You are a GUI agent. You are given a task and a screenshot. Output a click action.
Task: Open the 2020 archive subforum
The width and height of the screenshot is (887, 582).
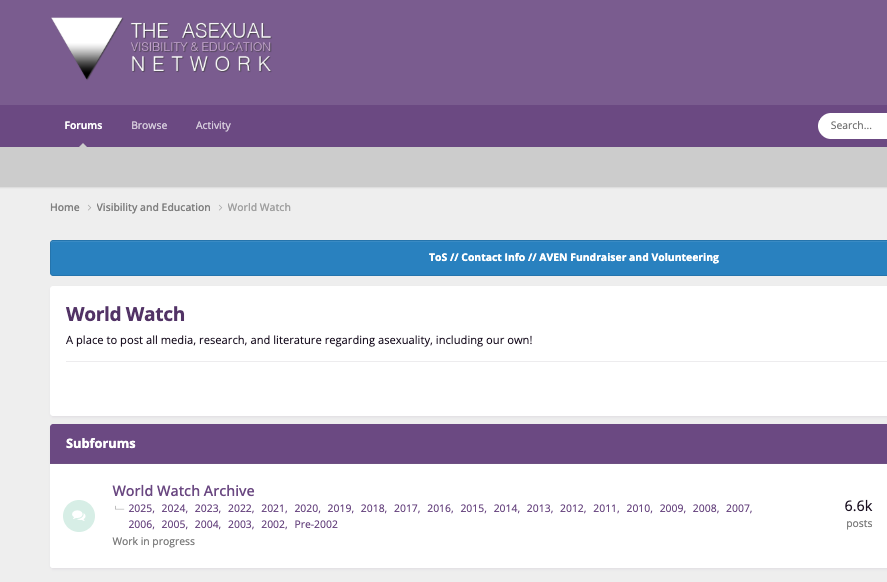coord(306,508)
